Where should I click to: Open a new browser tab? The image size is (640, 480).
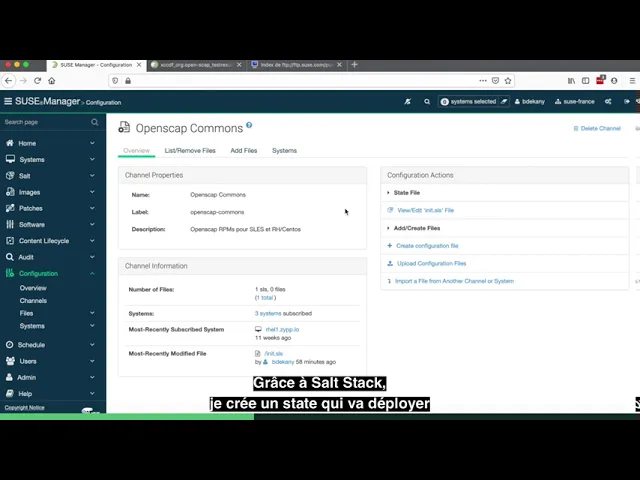point(354,65)
